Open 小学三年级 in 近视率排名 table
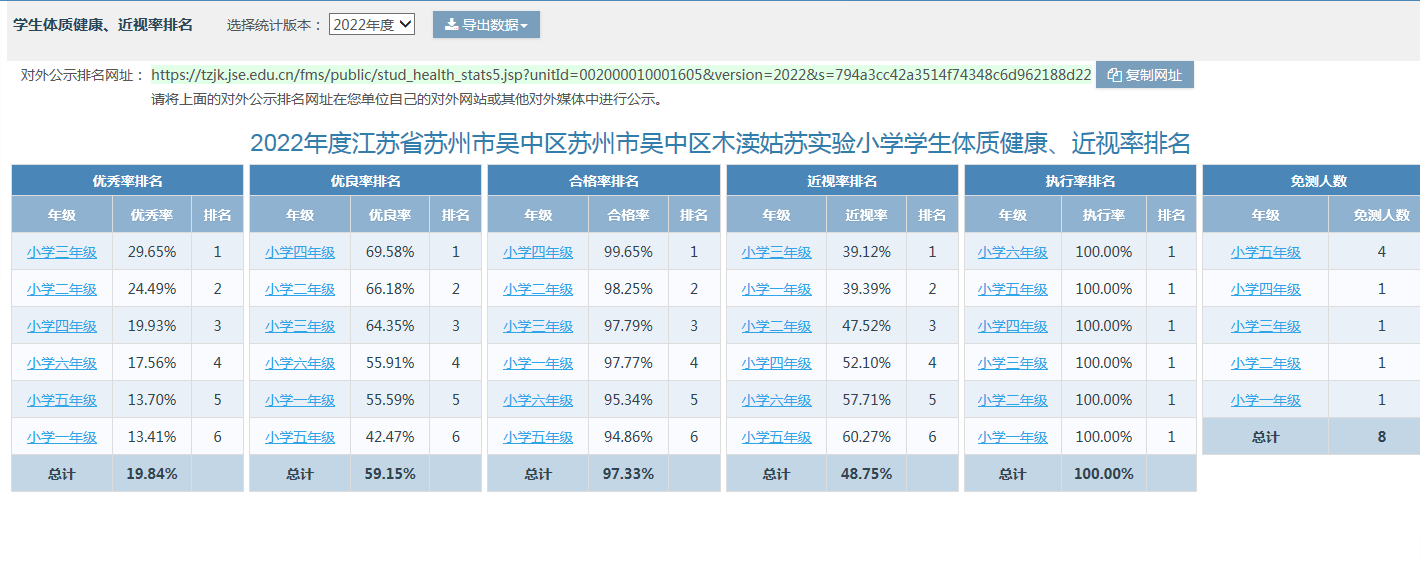Image resolution: width=1420 pixels, height=565 pixels. click(x=777, y=252)
